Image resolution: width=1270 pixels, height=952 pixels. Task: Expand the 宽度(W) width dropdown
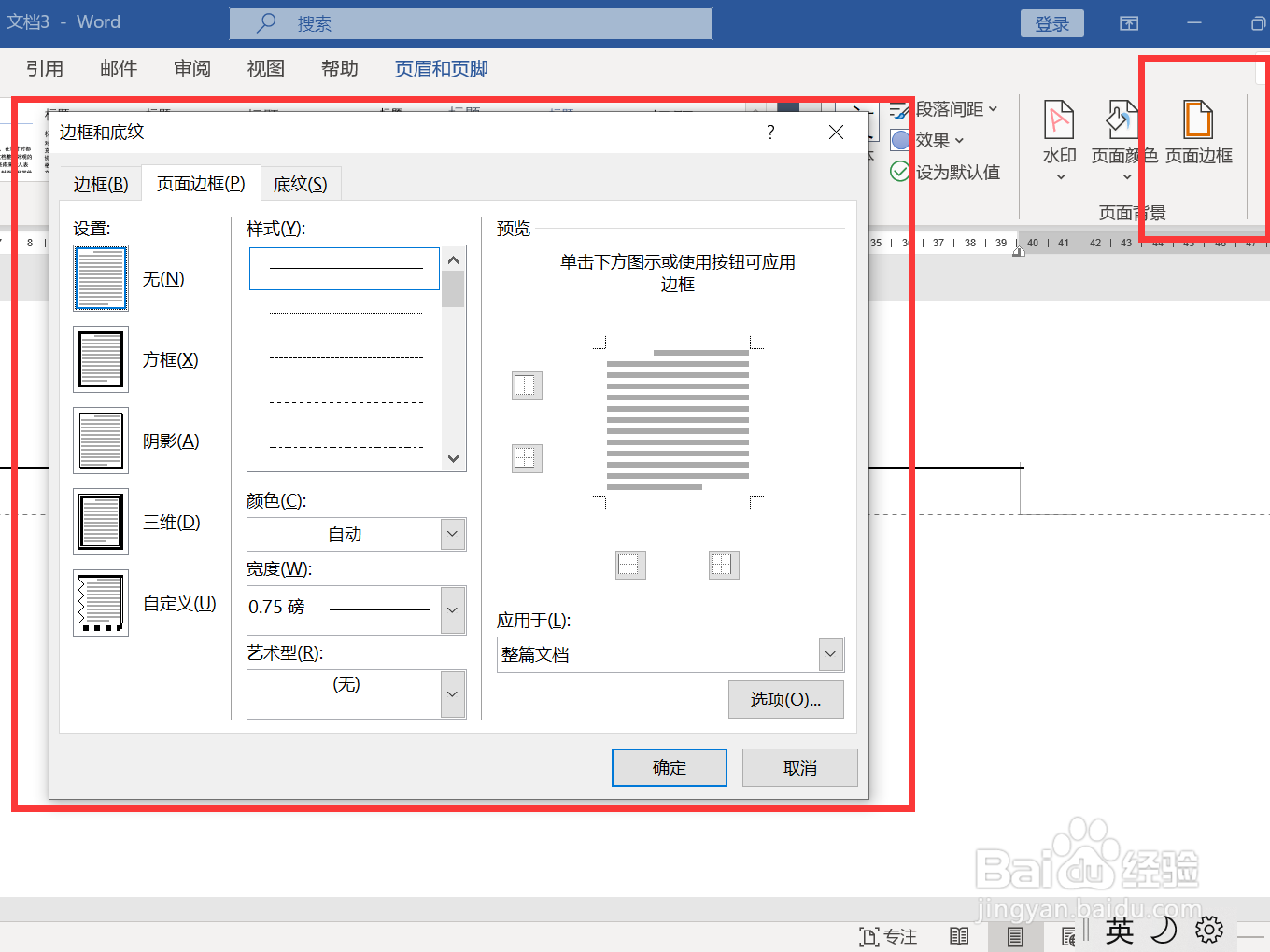[x=452, y=610]
